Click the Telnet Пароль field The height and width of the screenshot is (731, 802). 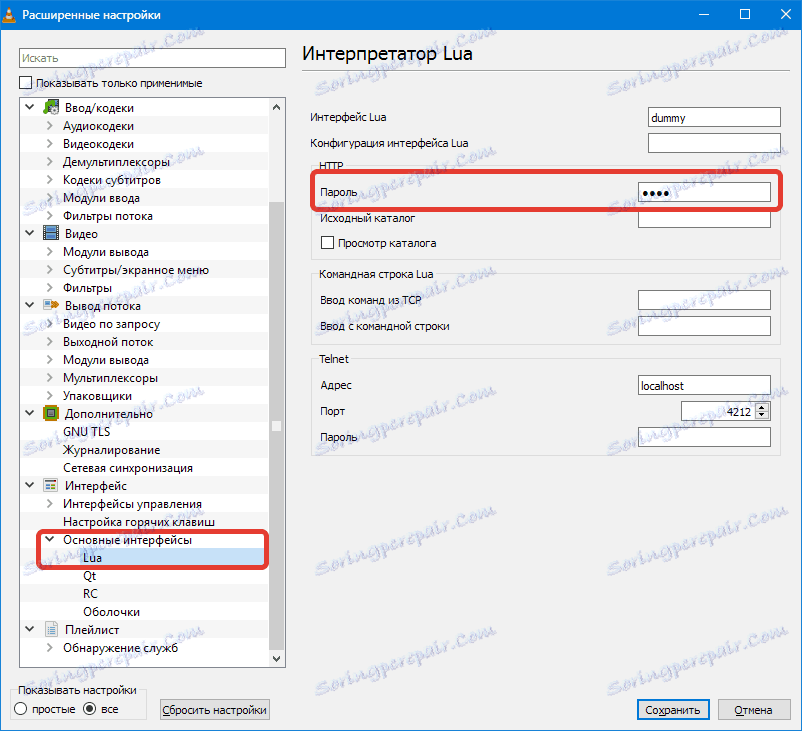pyautogui.click(x=704, y=437)
